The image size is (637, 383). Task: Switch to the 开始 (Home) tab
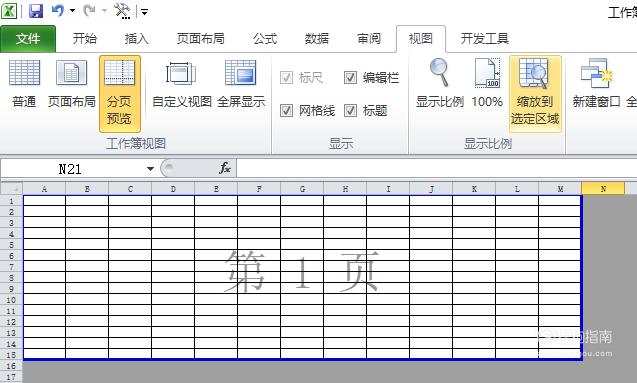point(84,39)
